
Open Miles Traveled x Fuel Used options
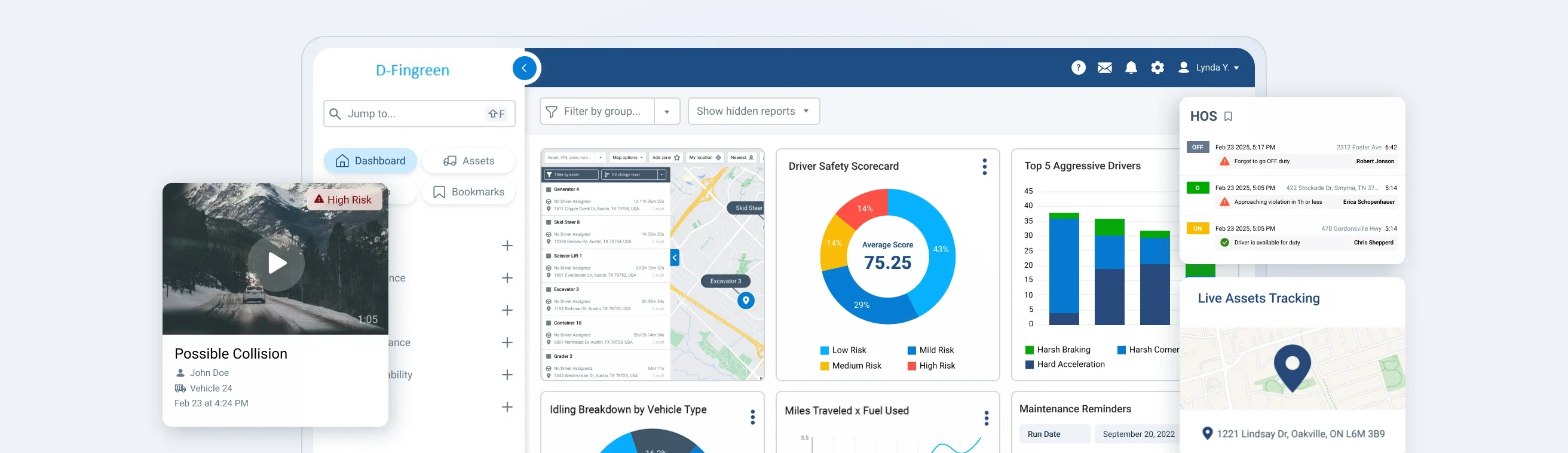tap(986, 418)
